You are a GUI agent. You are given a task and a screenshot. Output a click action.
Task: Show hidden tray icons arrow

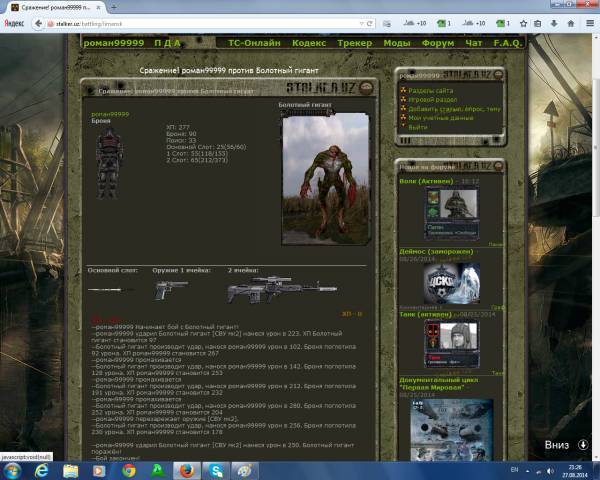click(x=527, y=471)
